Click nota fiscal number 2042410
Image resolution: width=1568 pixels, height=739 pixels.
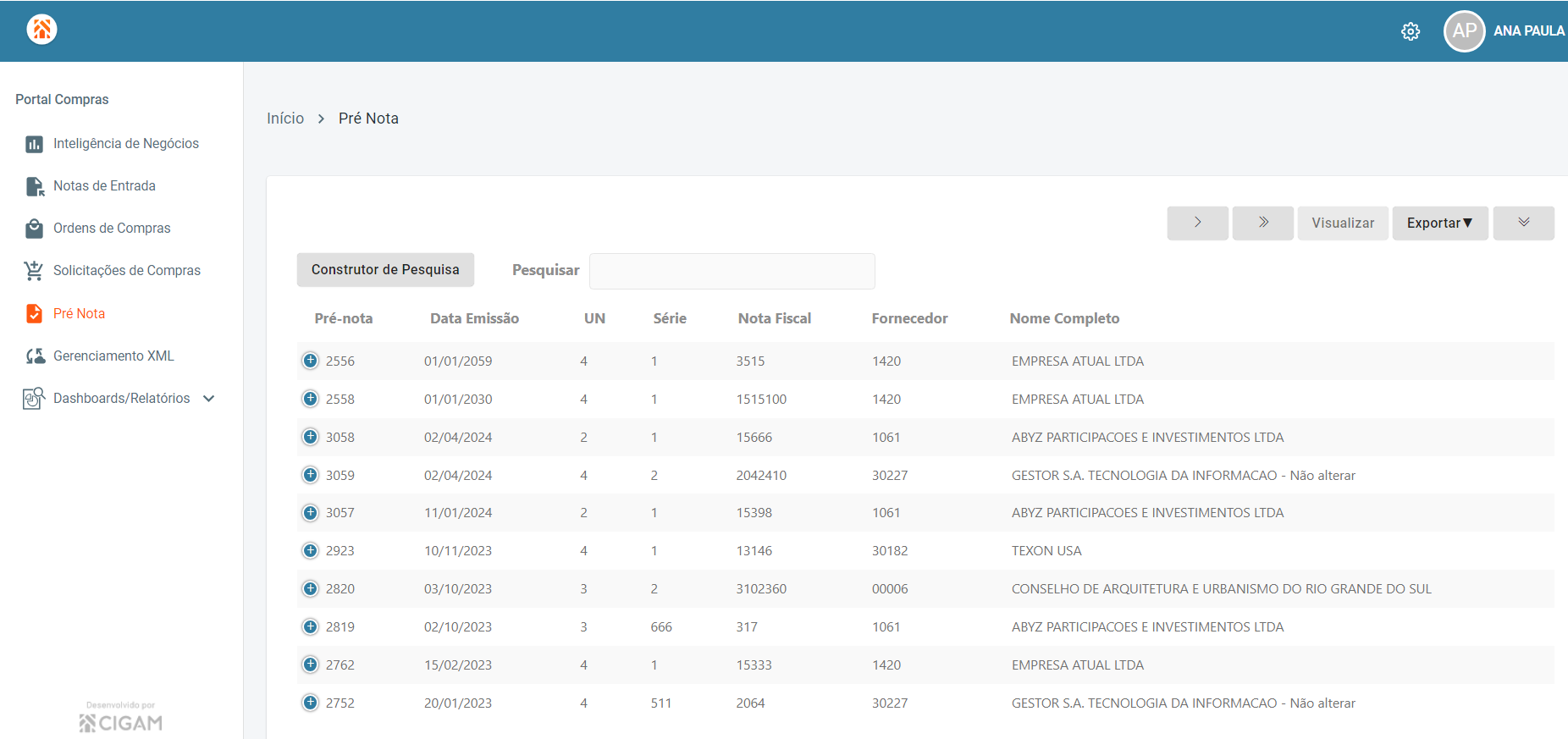click(761, 476)
